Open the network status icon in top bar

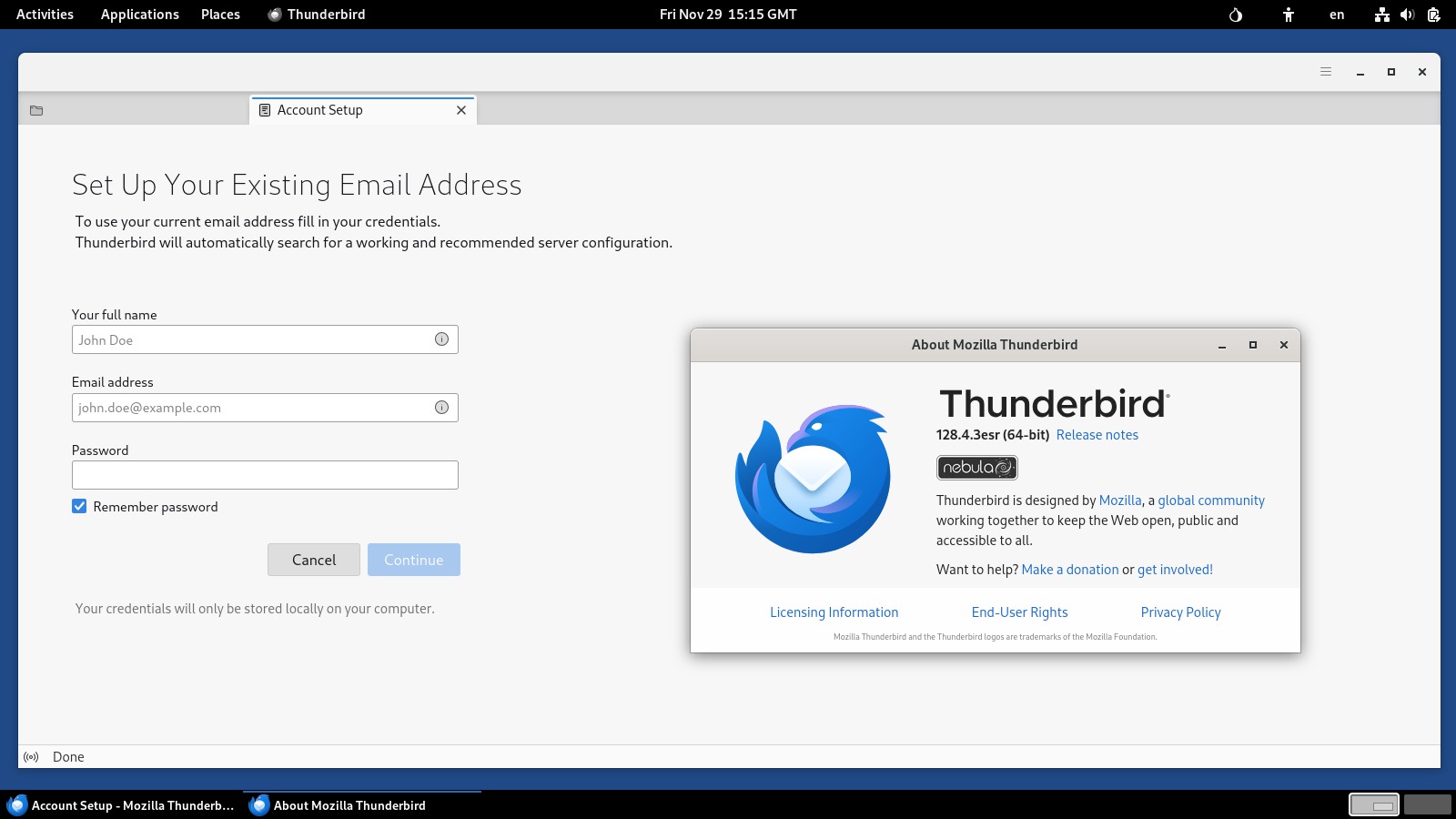(1382, 15)
